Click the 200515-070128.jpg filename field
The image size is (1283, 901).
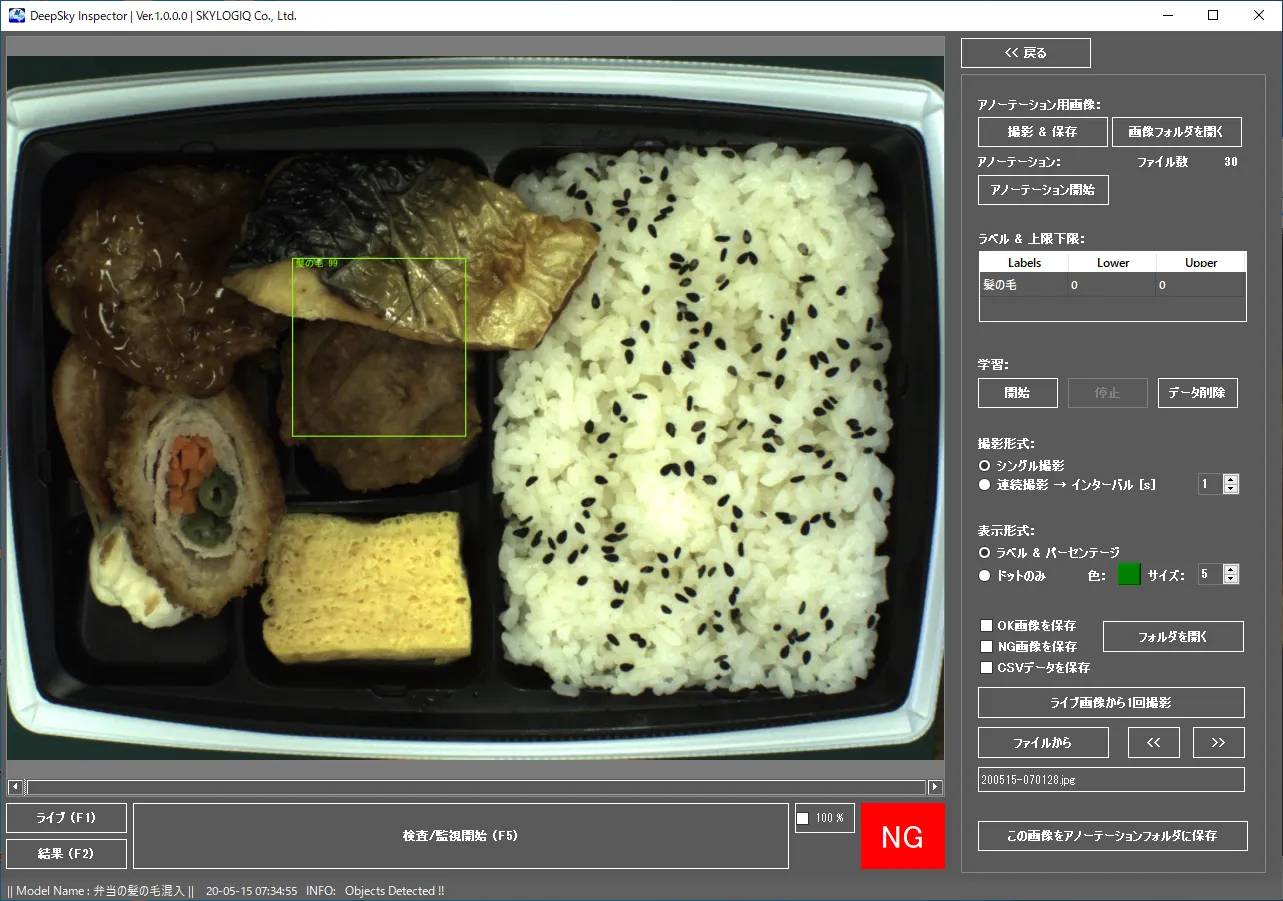click(1111, 780)
